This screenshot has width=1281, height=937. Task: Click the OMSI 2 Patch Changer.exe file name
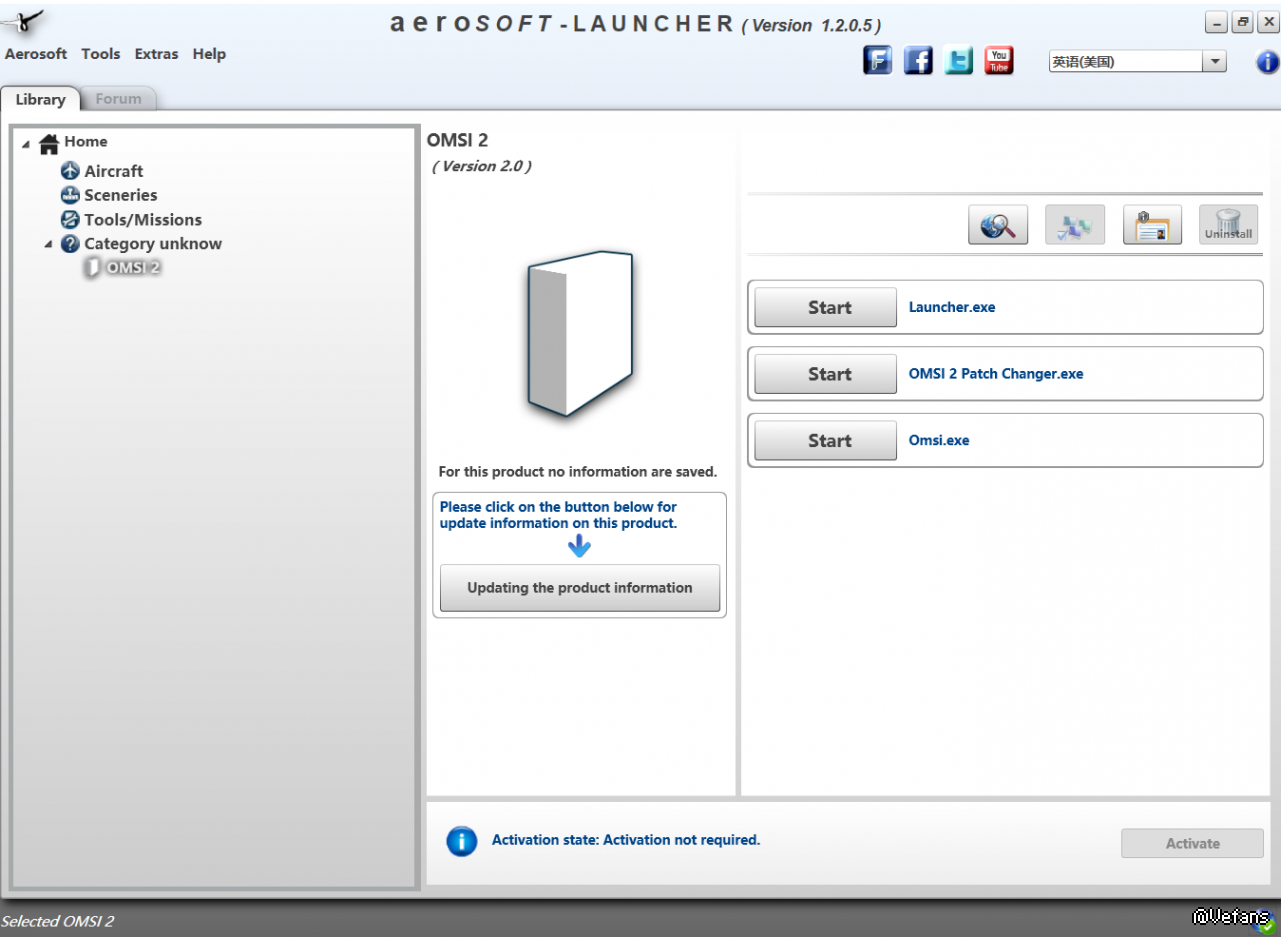(x=996, y=374)
